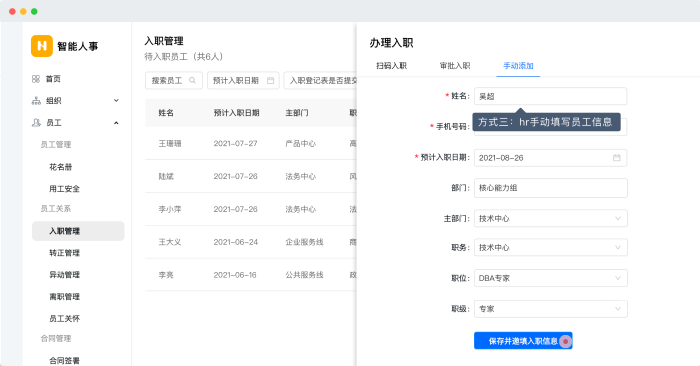Click 公共服务线 department cell
Image resolution: width=700 pixels, height=366 pixels.
(x=304, y=275)
